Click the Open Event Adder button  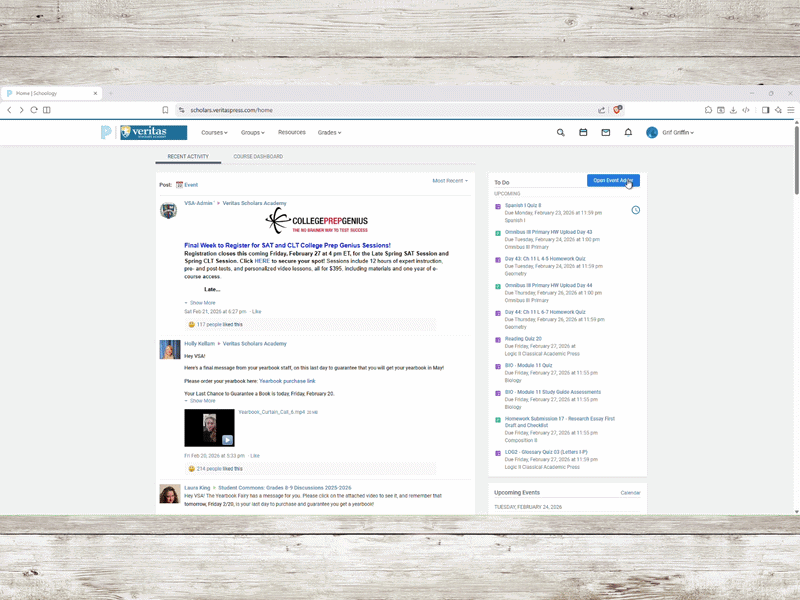click(612, 181)
